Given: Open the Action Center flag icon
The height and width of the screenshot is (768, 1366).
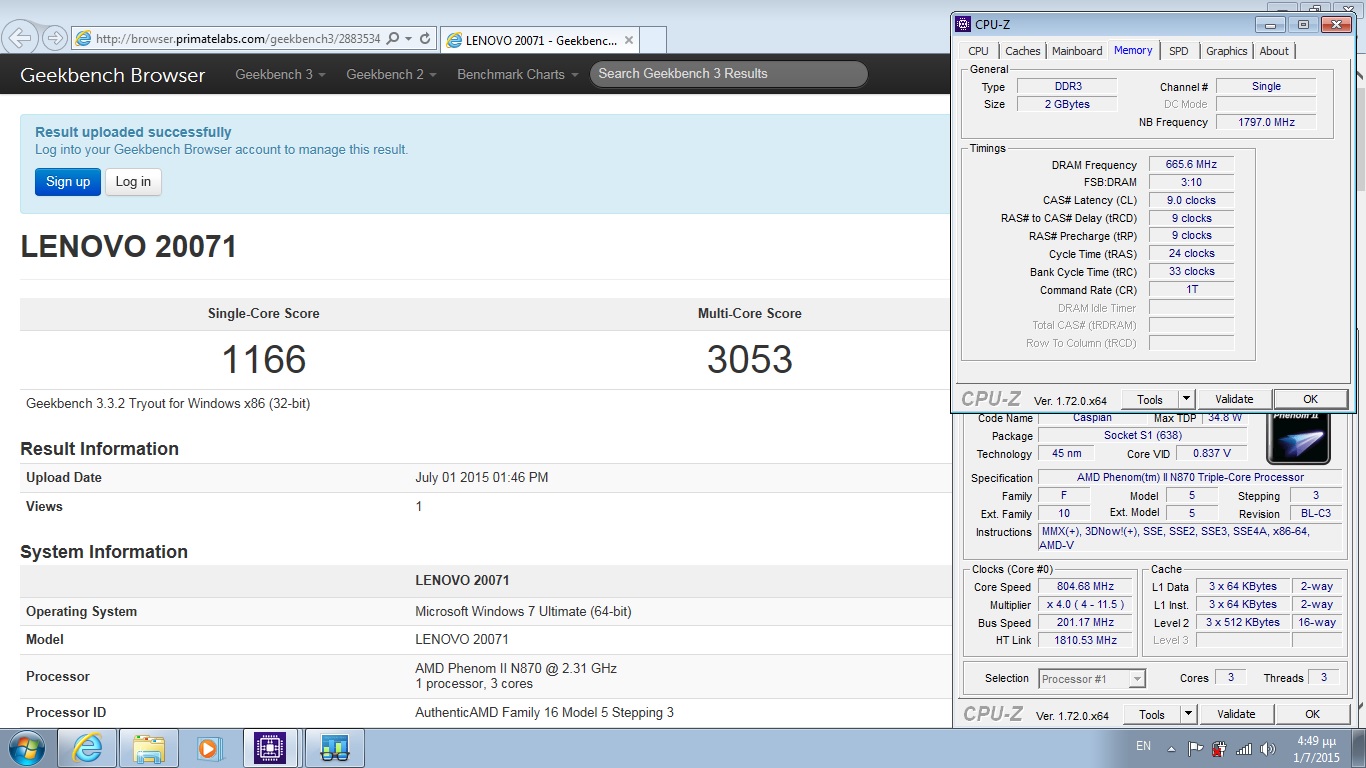Looking at the screenshot, I should click(x=1195, y=748).
